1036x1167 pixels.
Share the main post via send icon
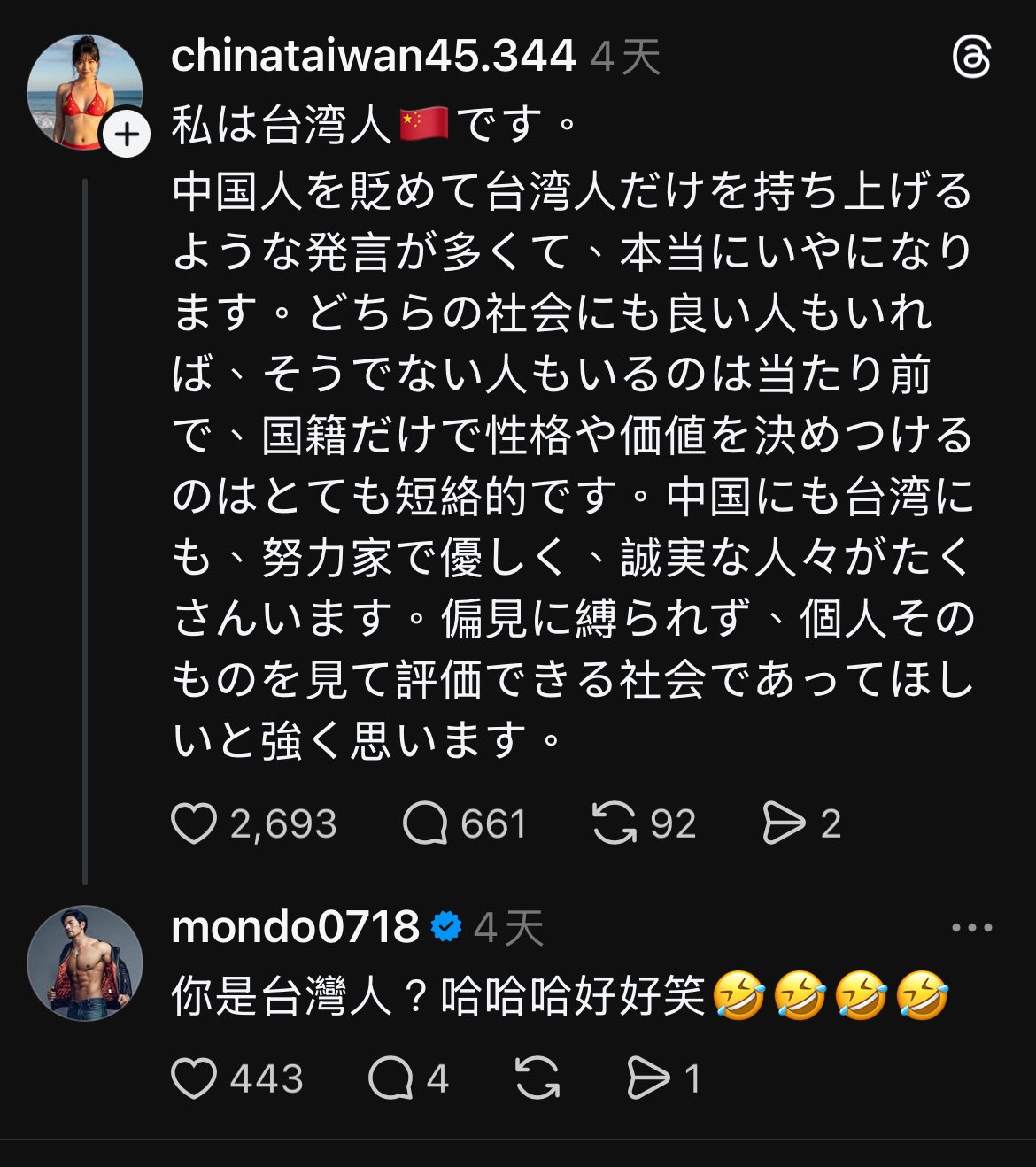pos(784,823)
